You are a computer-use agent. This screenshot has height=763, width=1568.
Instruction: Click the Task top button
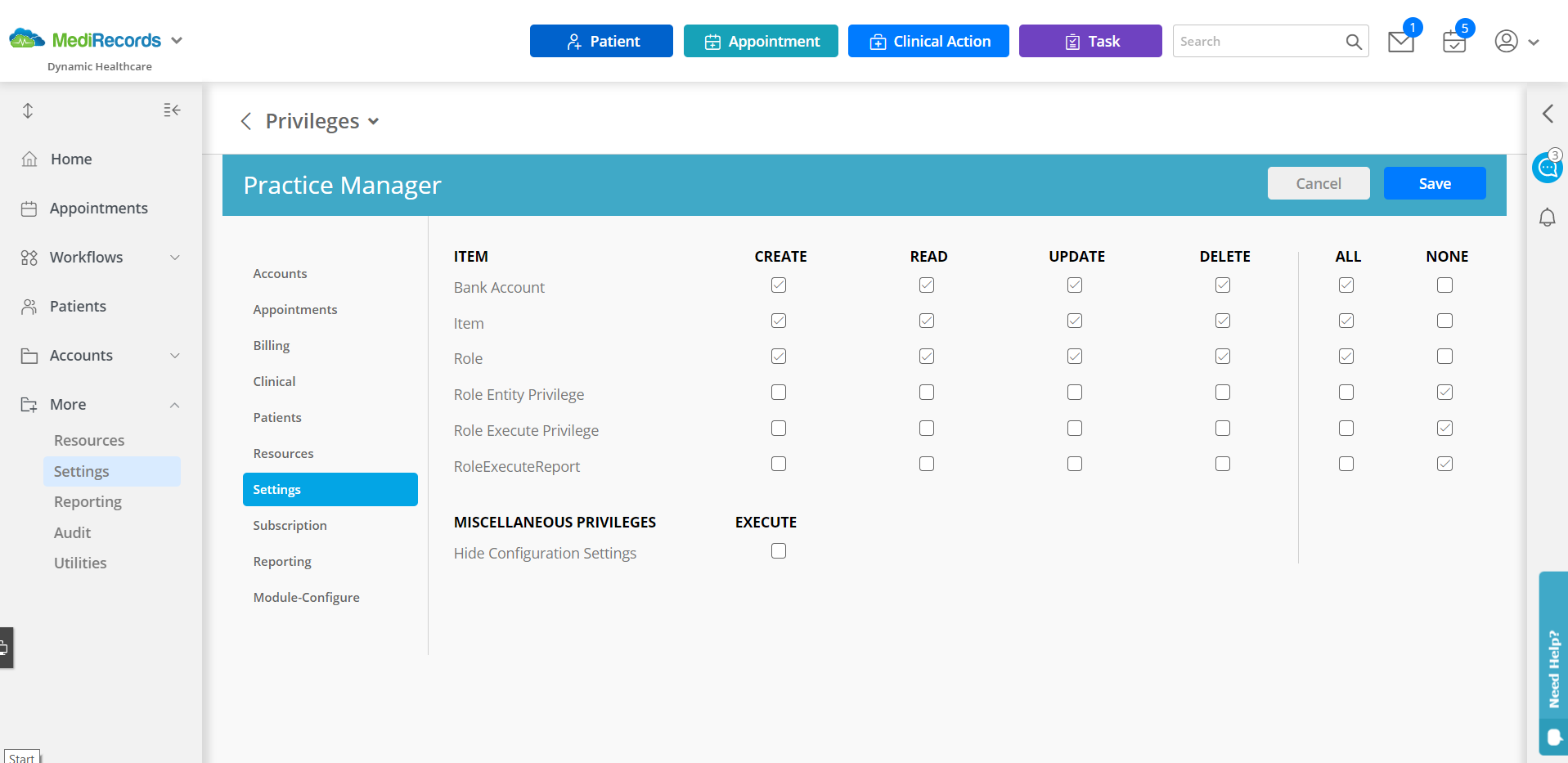pyautogui.click(x=1090, y=41)
